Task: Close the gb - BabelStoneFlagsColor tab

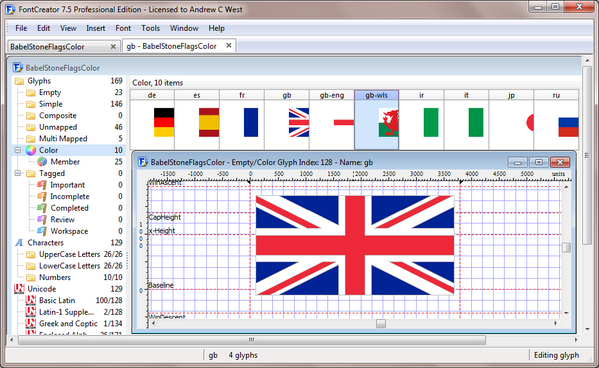Action: [x=229, y=45]
